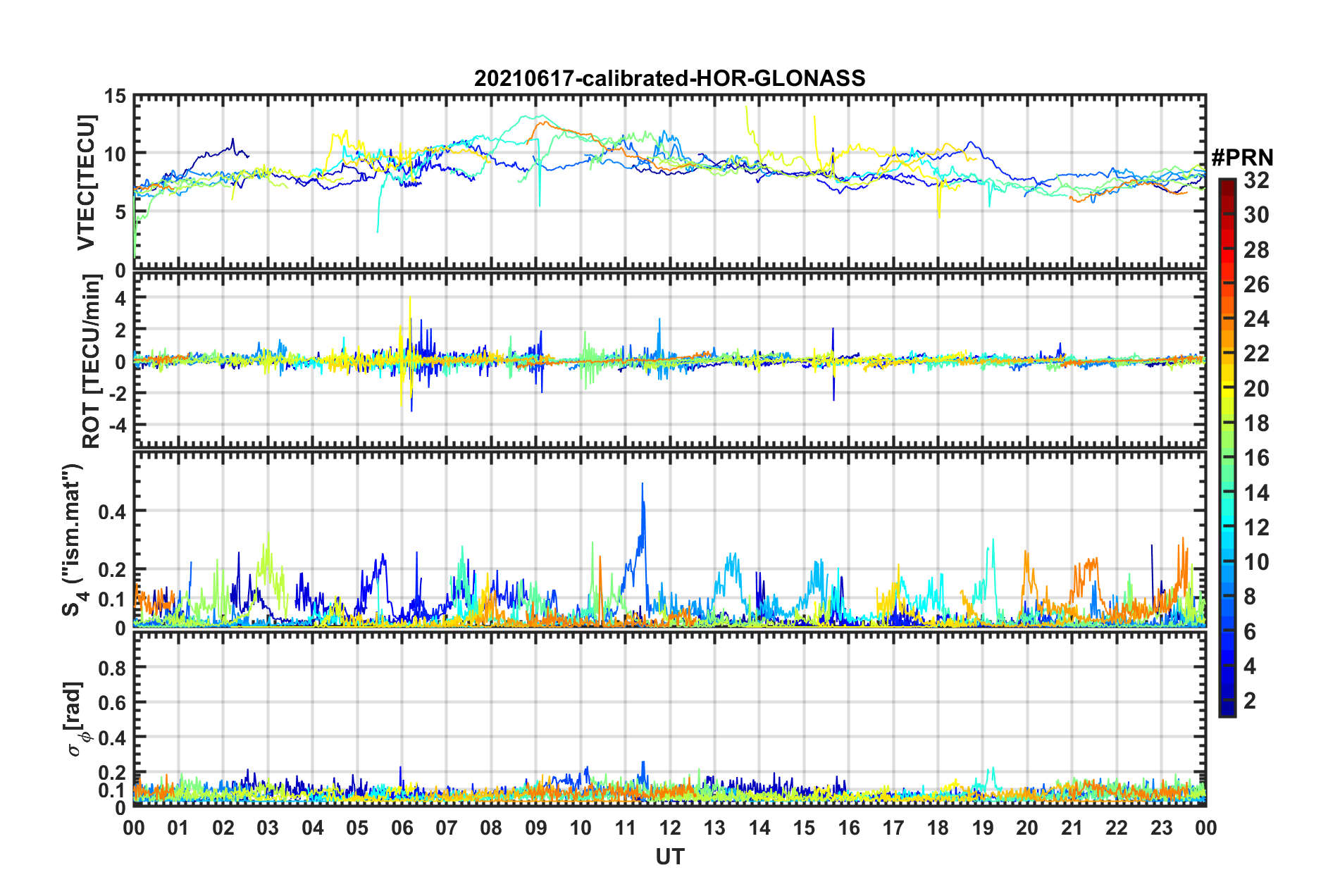Click the PRN color scale bar

click(x=1227, y=447)
